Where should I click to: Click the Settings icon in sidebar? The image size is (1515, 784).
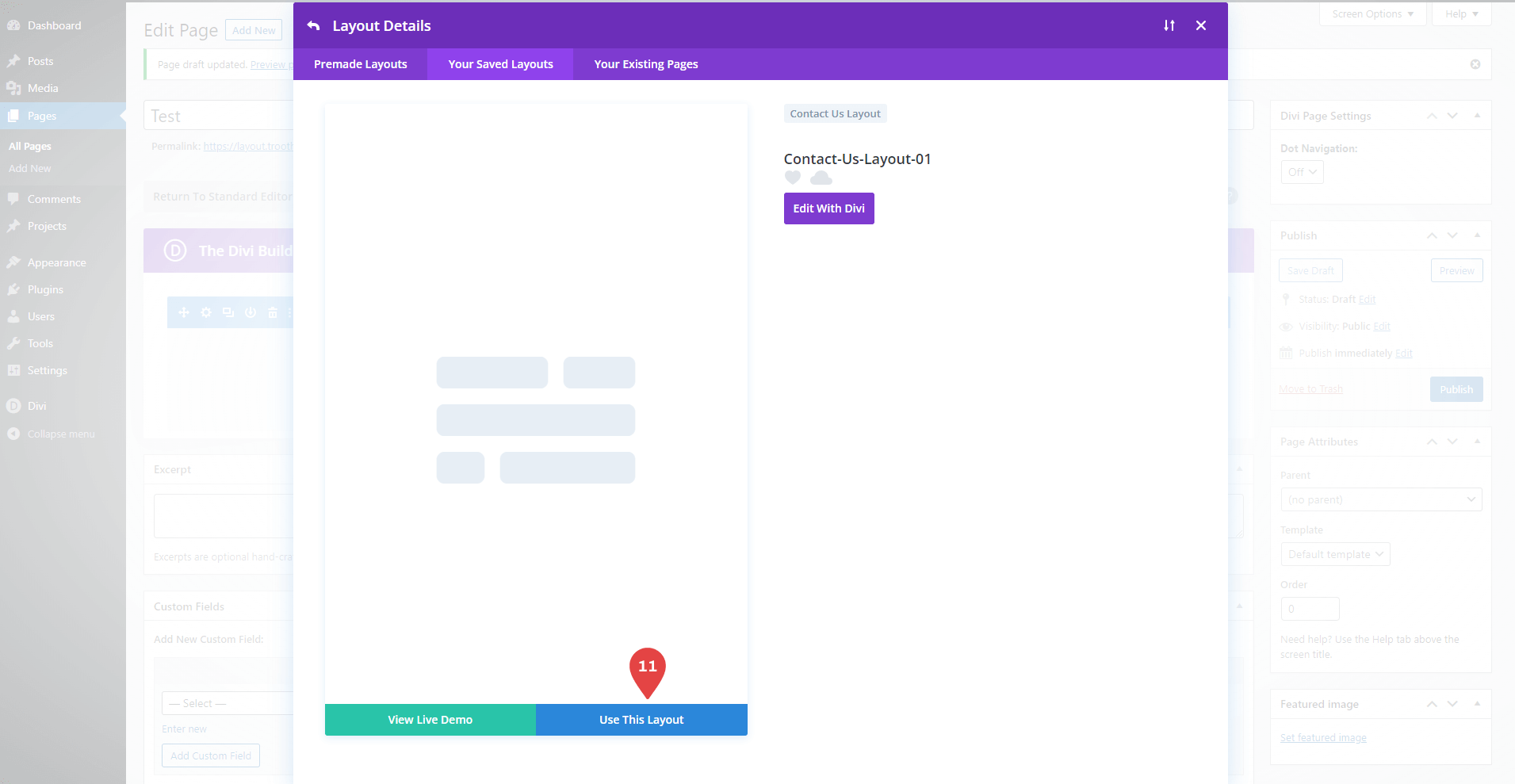click(13, 370)
